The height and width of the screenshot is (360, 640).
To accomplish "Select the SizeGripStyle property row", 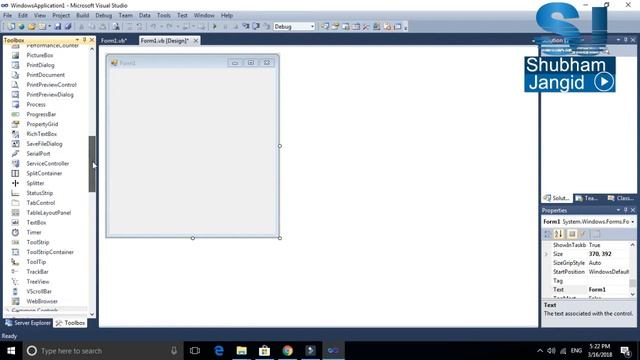I will pyautogui.click(x=586, y=263).
